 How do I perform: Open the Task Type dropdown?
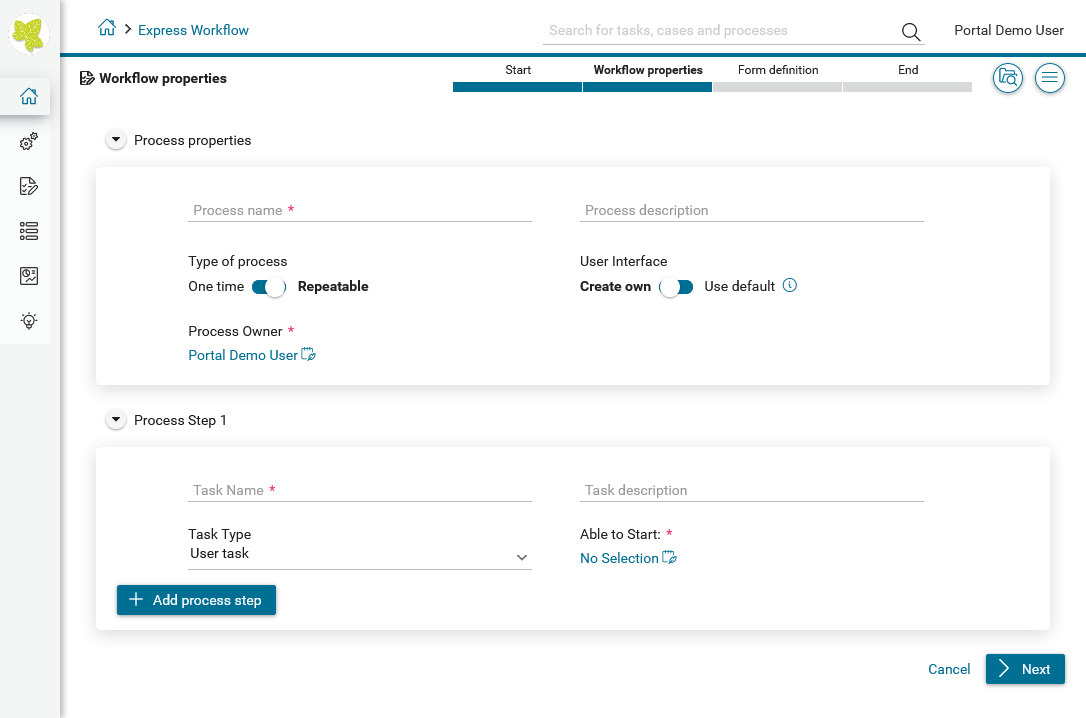coord(359,555)
